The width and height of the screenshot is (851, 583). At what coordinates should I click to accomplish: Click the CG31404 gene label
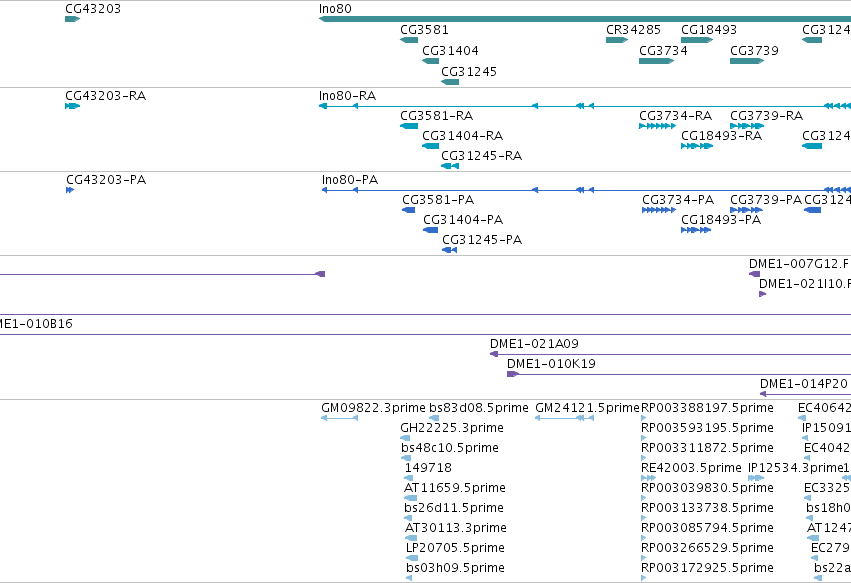450,50
